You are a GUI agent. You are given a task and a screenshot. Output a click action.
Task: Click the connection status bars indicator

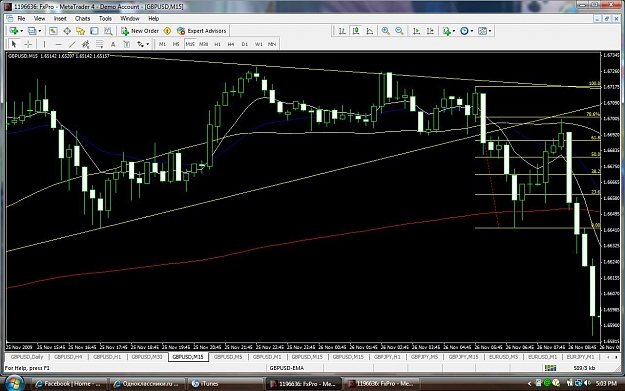(x=550, y=368)
